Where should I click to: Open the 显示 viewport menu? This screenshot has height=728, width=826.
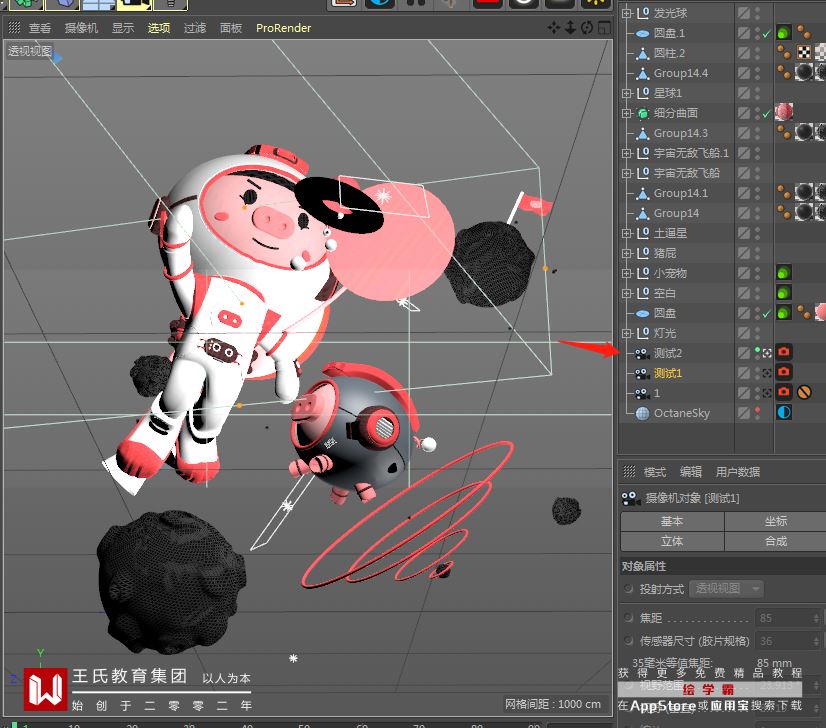(x=123, y=28)
